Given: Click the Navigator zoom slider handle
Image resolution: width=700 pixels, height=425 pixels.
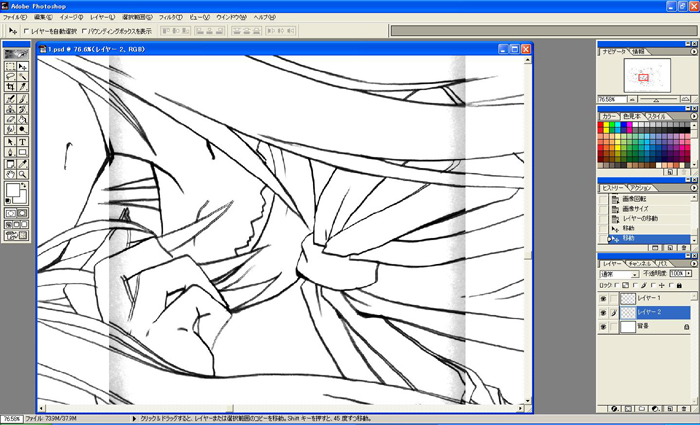Looking at the screenshot, I should tap(656, 100).
